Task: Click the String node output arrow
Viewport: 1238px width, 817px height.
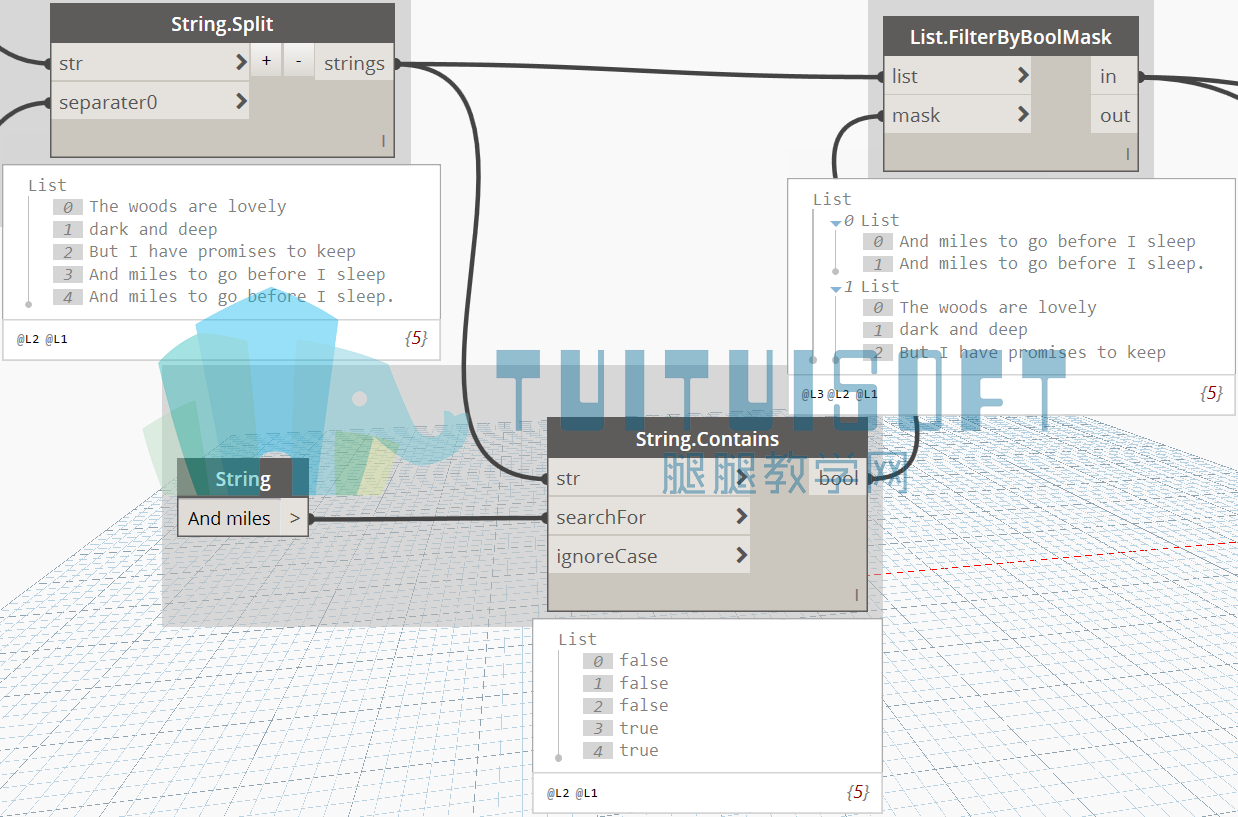Action: pos(295,518)
